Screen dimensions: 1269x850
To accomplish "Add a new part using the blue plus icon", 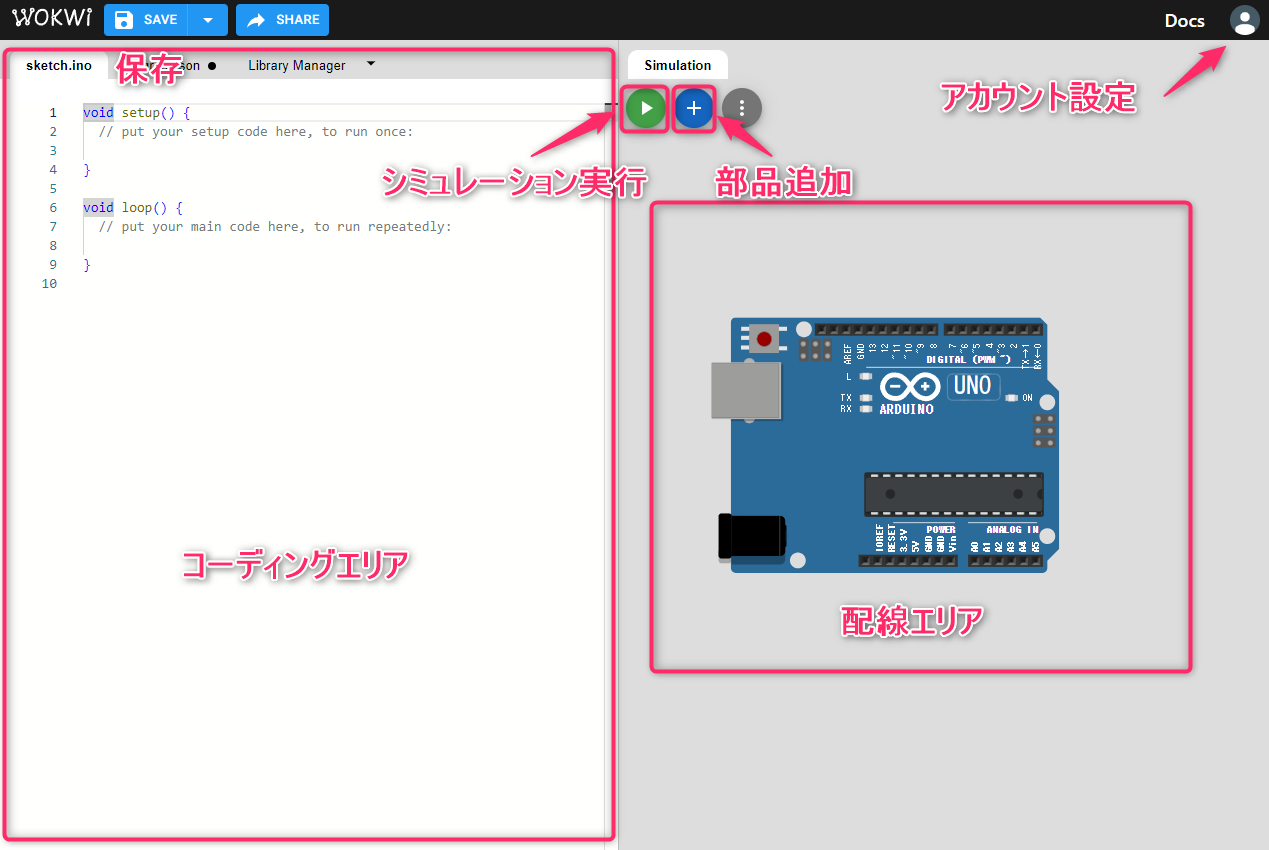I will [x=693, y=108].
